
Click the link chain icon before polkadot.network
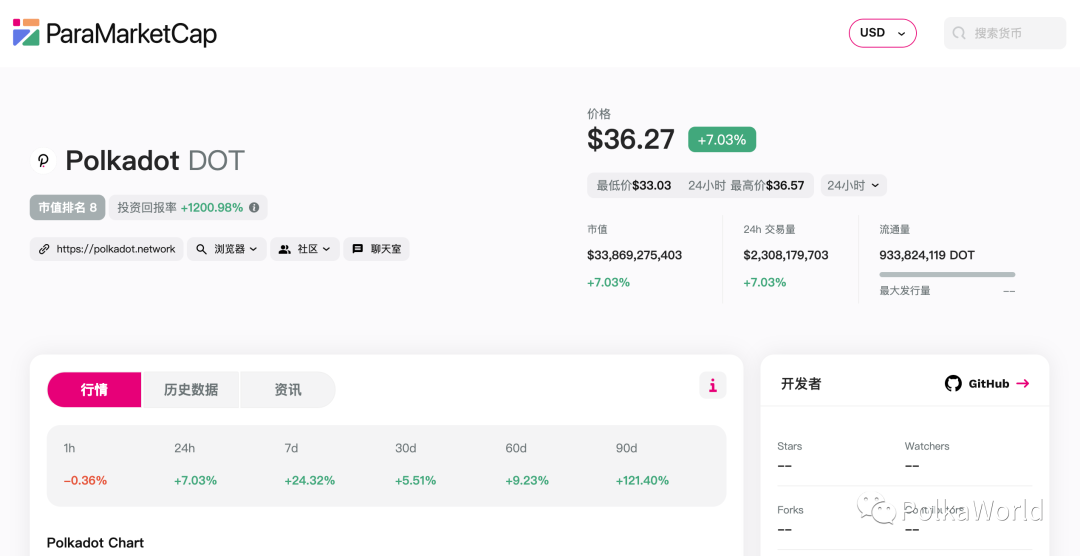[x=44, y=249]
